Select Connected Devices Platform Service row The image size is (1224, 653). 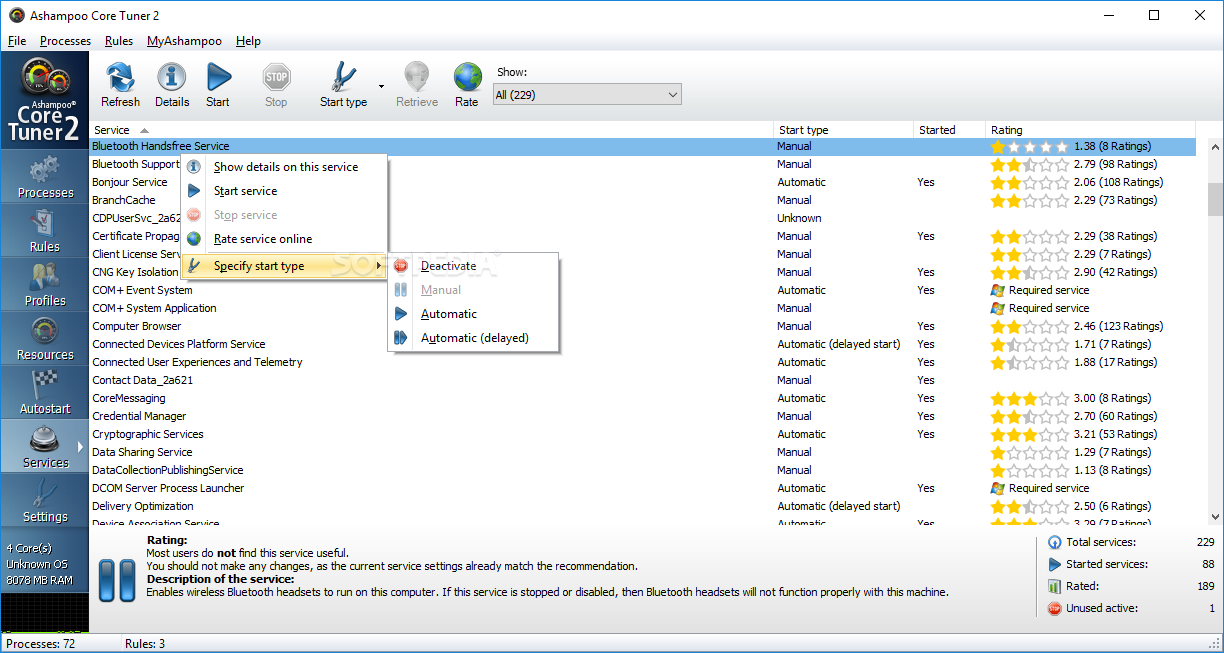[x=643, y=344]
